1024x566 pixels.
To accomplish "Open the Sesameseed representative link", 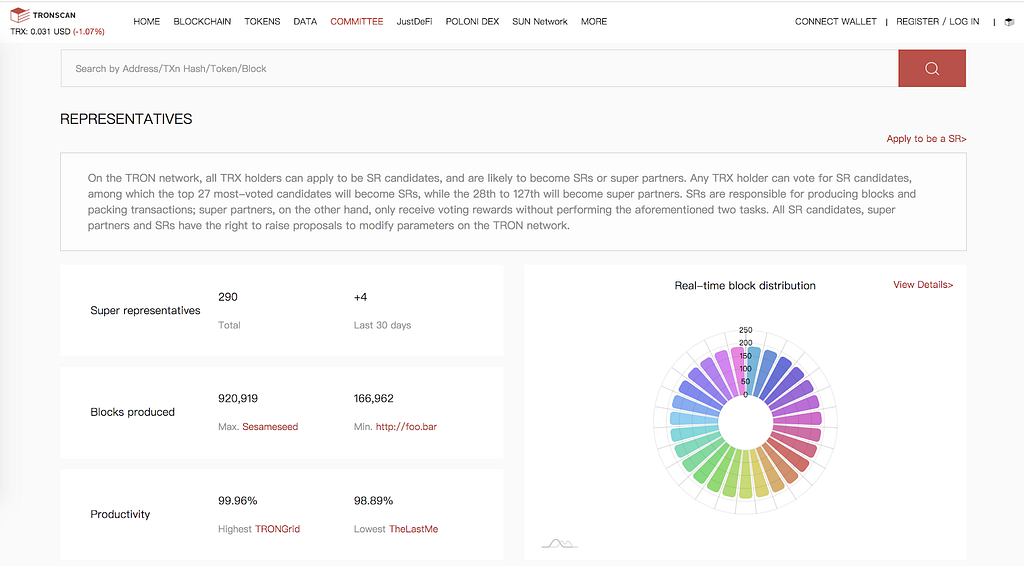I will coord(270,426).
